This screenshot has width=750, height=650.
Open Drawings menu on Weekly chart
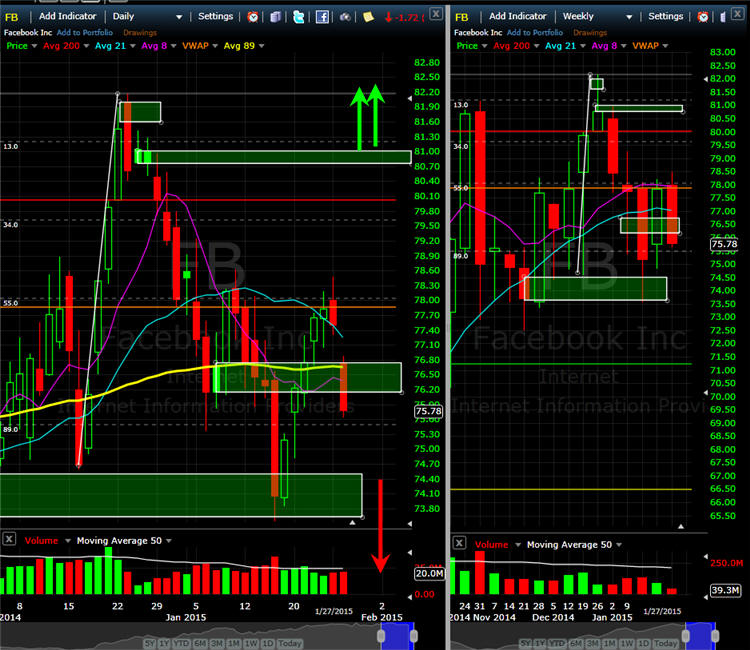[x=590, y=33]
